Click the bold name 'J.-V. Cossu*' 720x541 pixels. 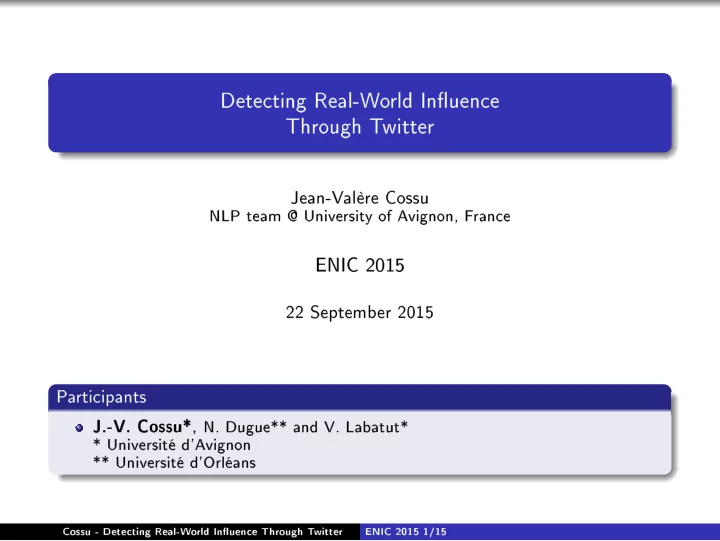click(142, 427)
